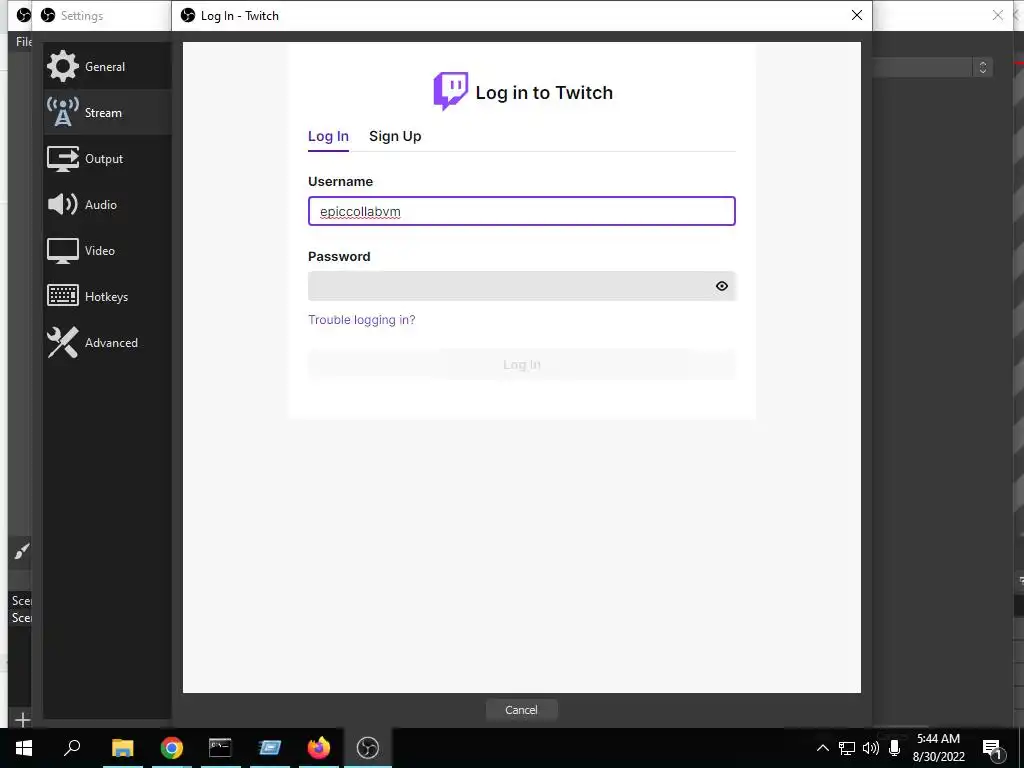Open the volume tray icon
Image resolution: width=1024 pixels, height=768 pixels.
(871, 748)
